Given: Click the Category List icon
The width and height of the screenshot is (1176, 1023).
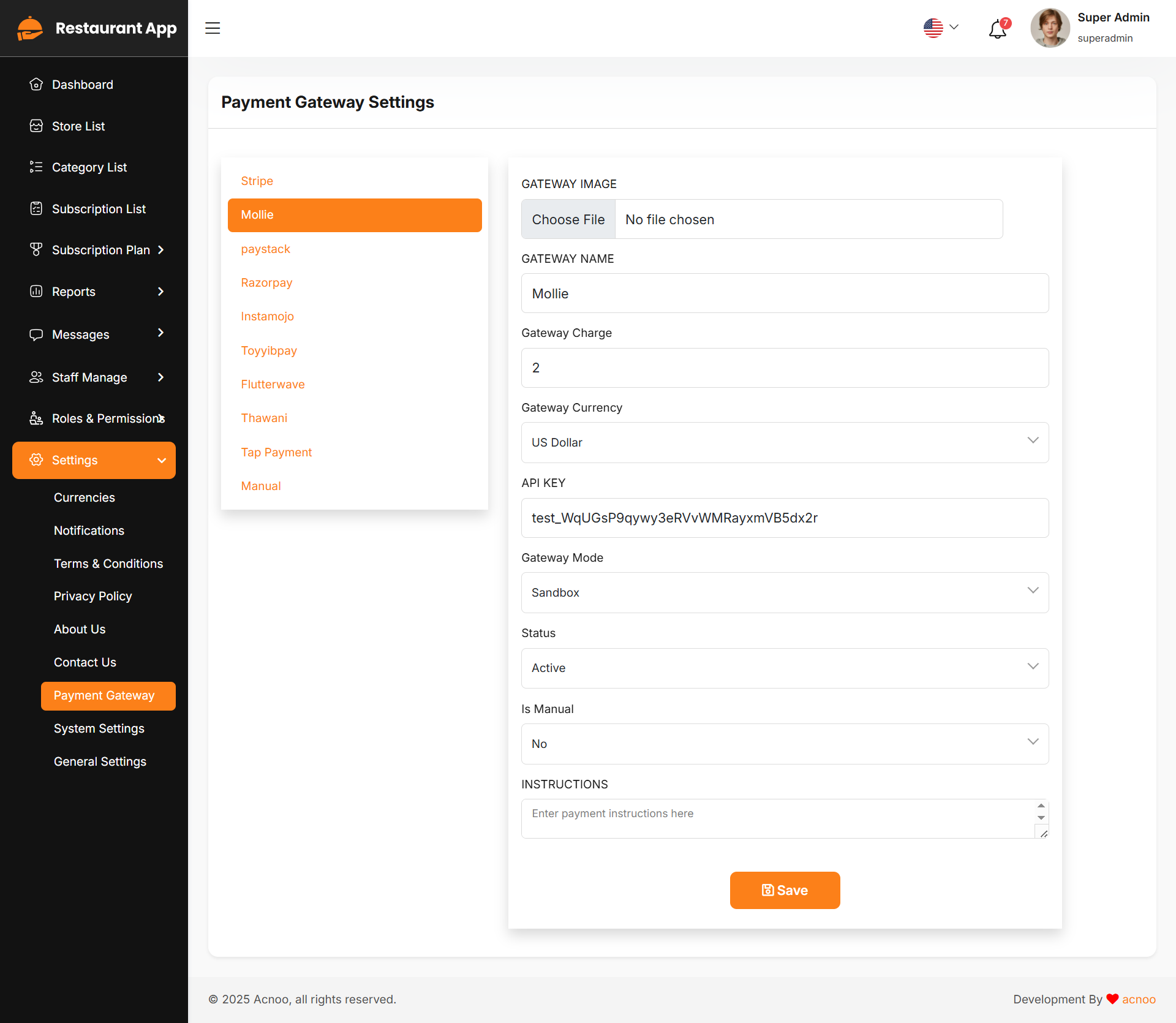Looking at the screenshot, I should click(36, 167).
